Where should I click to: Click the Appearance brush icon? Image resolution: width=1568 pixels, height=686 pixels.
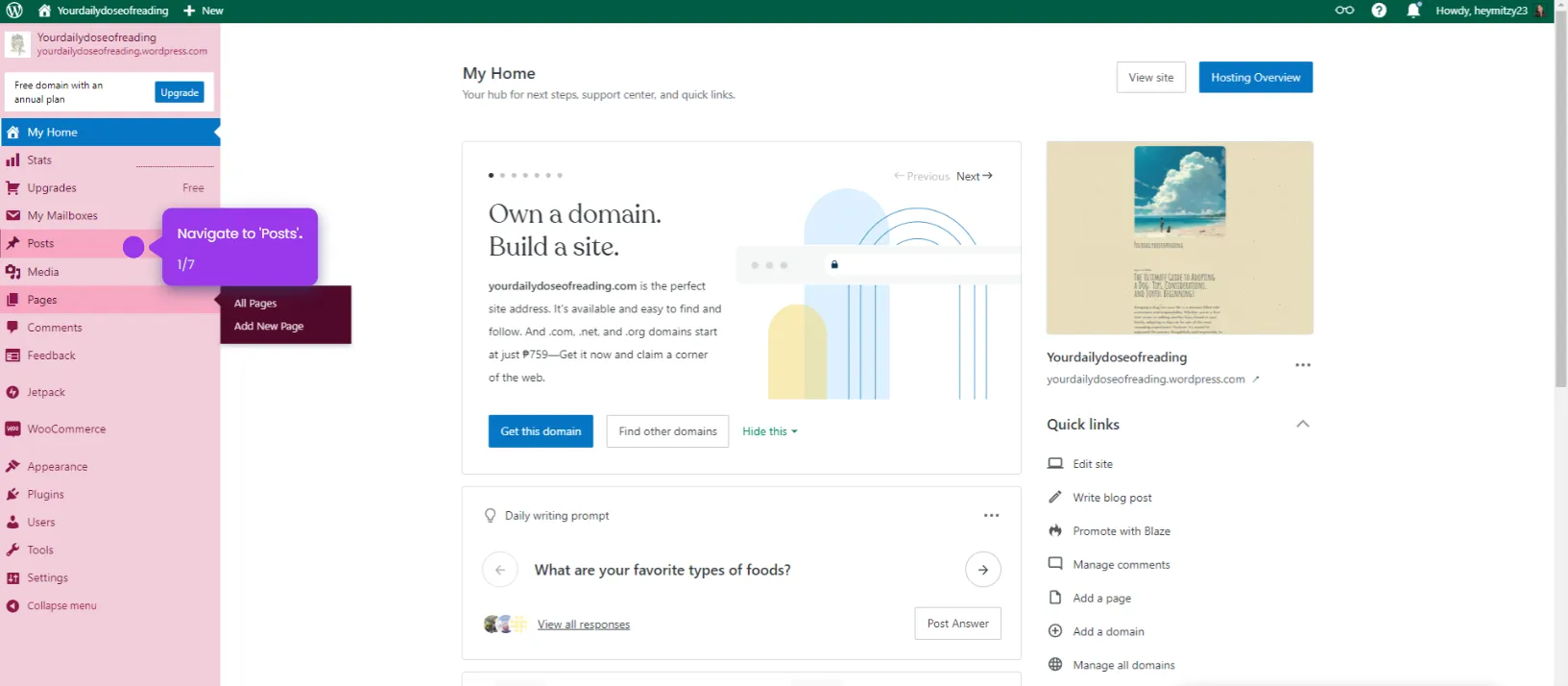point(12,467)
